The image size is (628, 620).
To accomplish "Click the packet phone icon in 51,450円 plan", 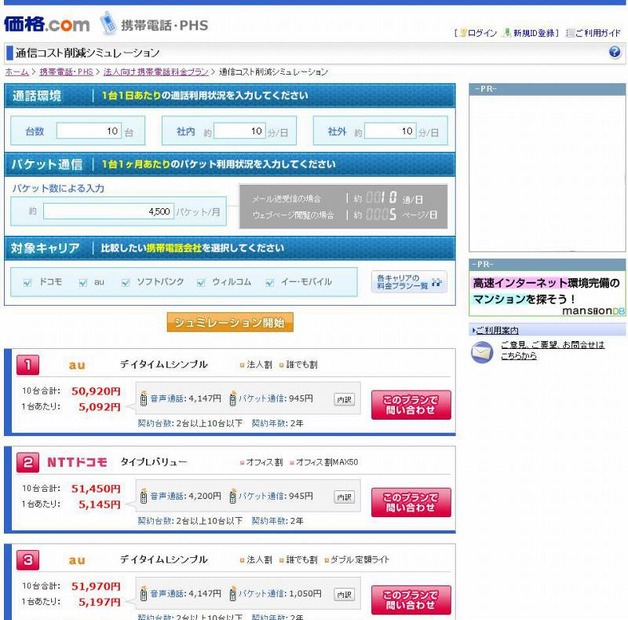I will [x=232, y=496].
